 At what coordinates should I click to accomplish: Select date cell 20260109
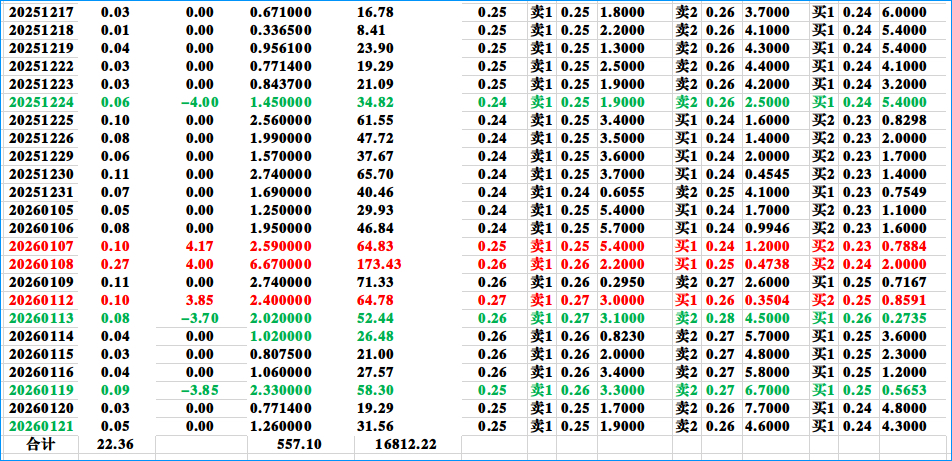click(x=39, y=282)
